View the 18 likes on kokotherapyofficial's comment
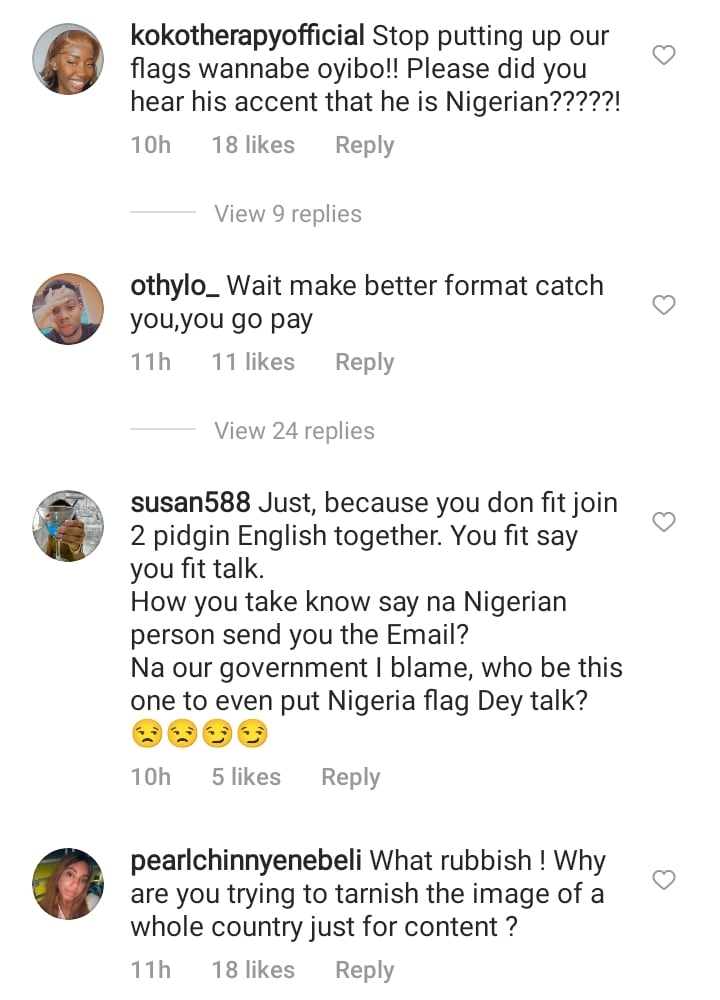The image size is (720, 1000). coord(253,145)
